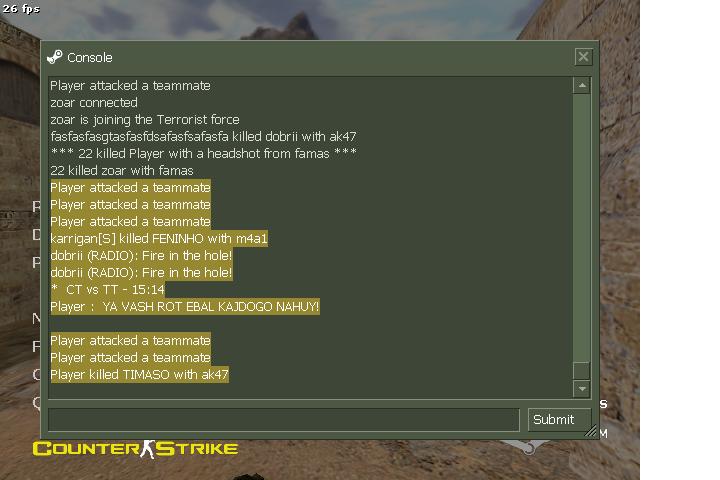Submit the console command
This screenshot has height=480, width=720.
point(559,419)
